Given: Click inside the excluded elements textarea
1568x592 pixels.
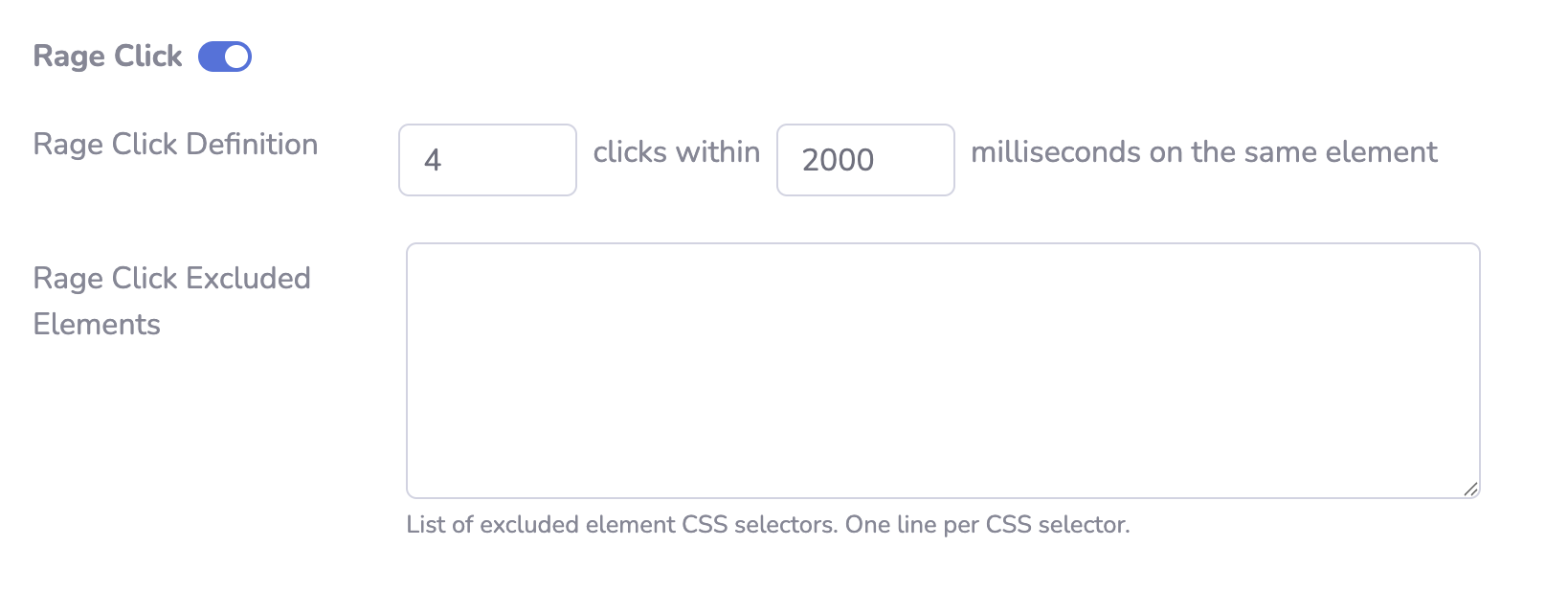Looking at the screenshot, I should [943, 371].
